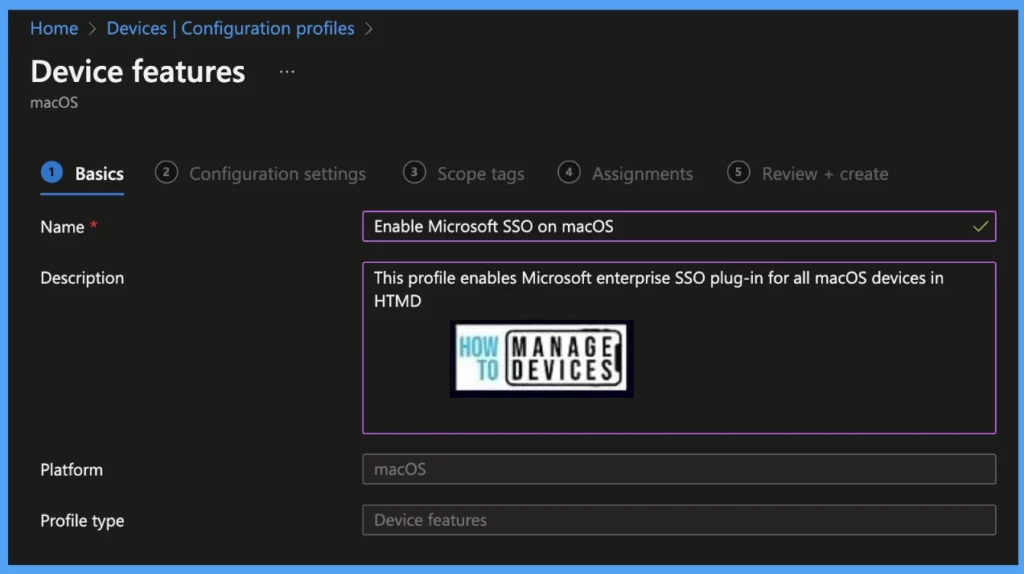
Task: Click the Profile type label
Action: (82, 520)
